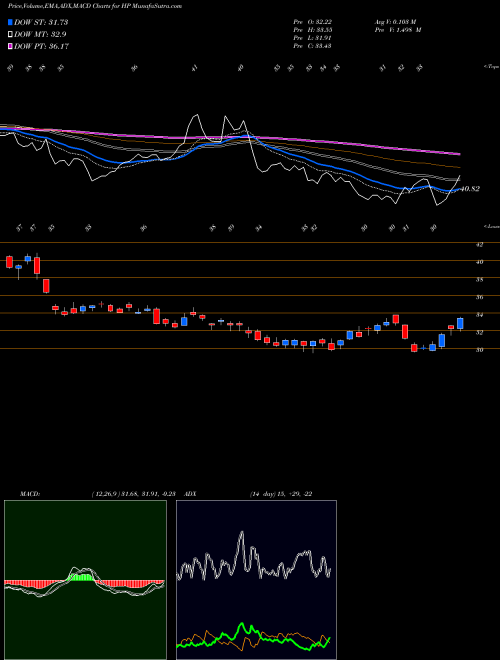Click the Pre C: 33.43 value
Image resolution: width=500 pixels, height=660 pixels.
pyautogui.click(x=313, y=46)
